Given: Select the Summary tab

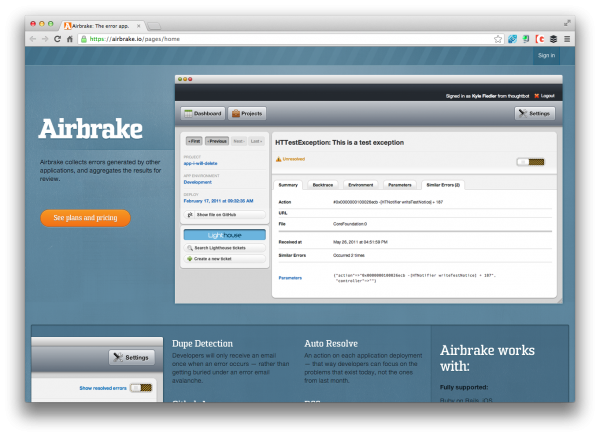Looking at the screenshot, I should [x=288, y=185].
